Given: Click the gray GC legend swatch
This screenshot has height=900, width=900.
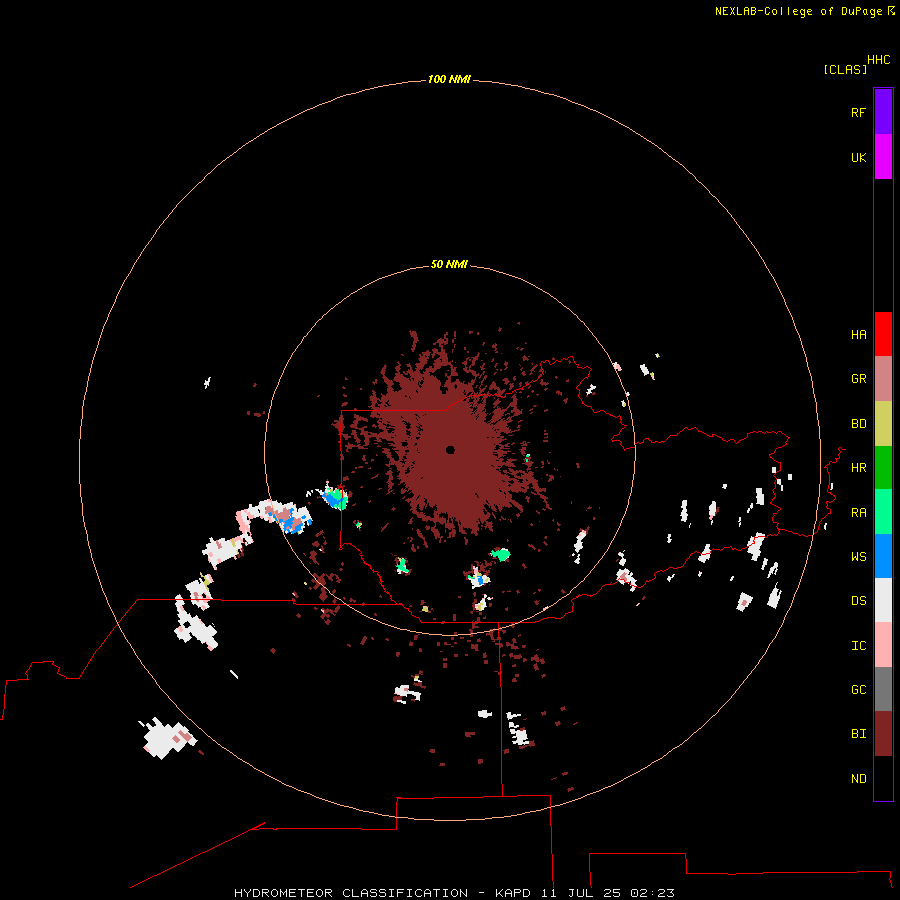Looking at the screenshot, I should coord(883,689).
